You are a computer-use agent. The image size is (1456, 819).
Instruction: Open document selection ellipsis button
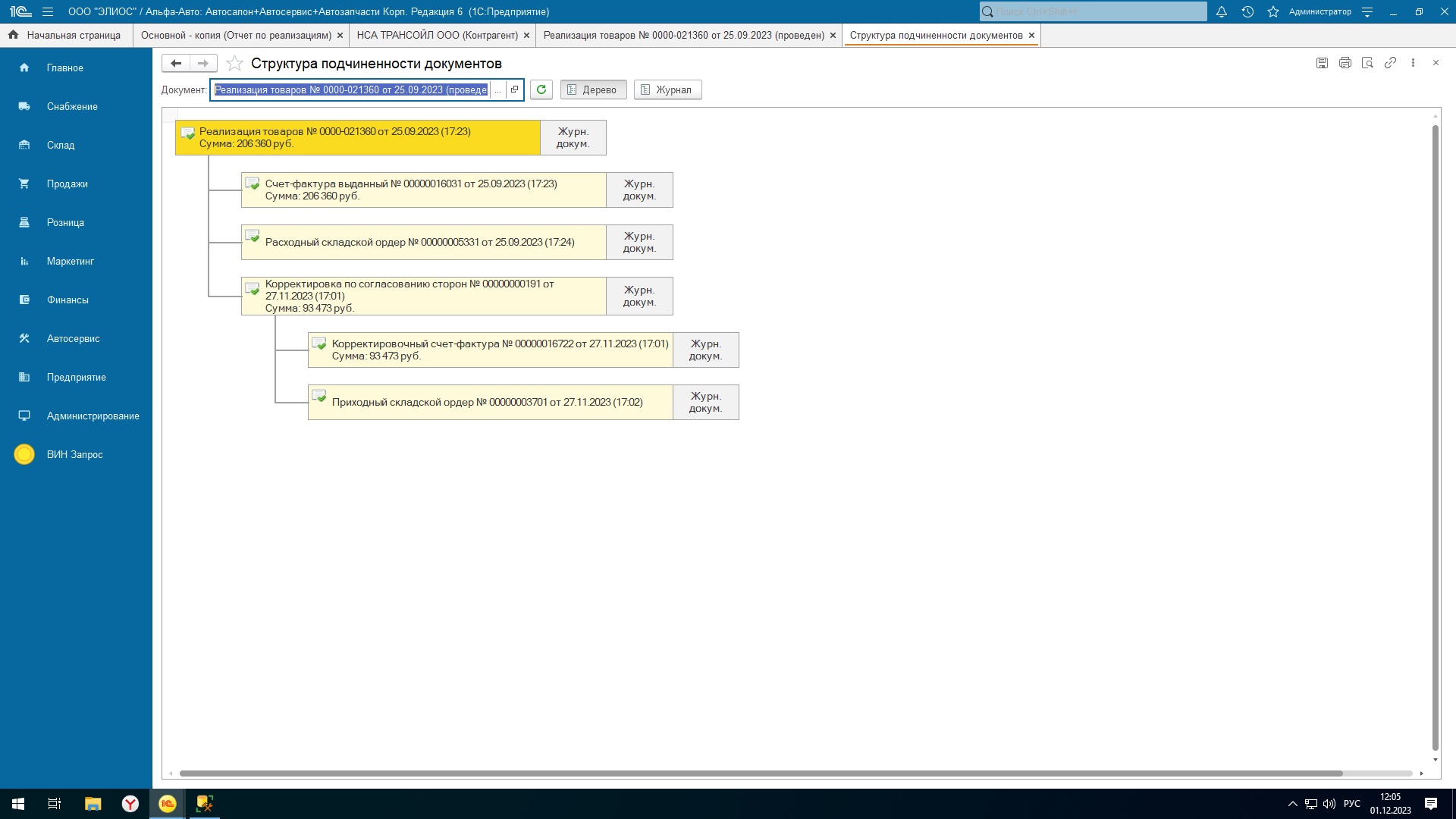click(x=497, y=89)
